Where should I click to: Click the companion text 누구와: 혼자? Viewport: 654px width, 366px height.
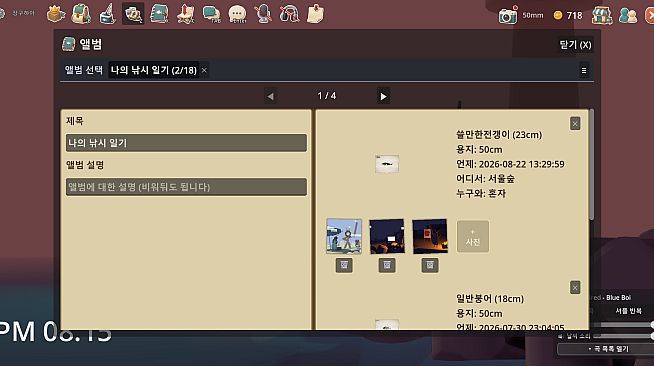click(480, 193)
